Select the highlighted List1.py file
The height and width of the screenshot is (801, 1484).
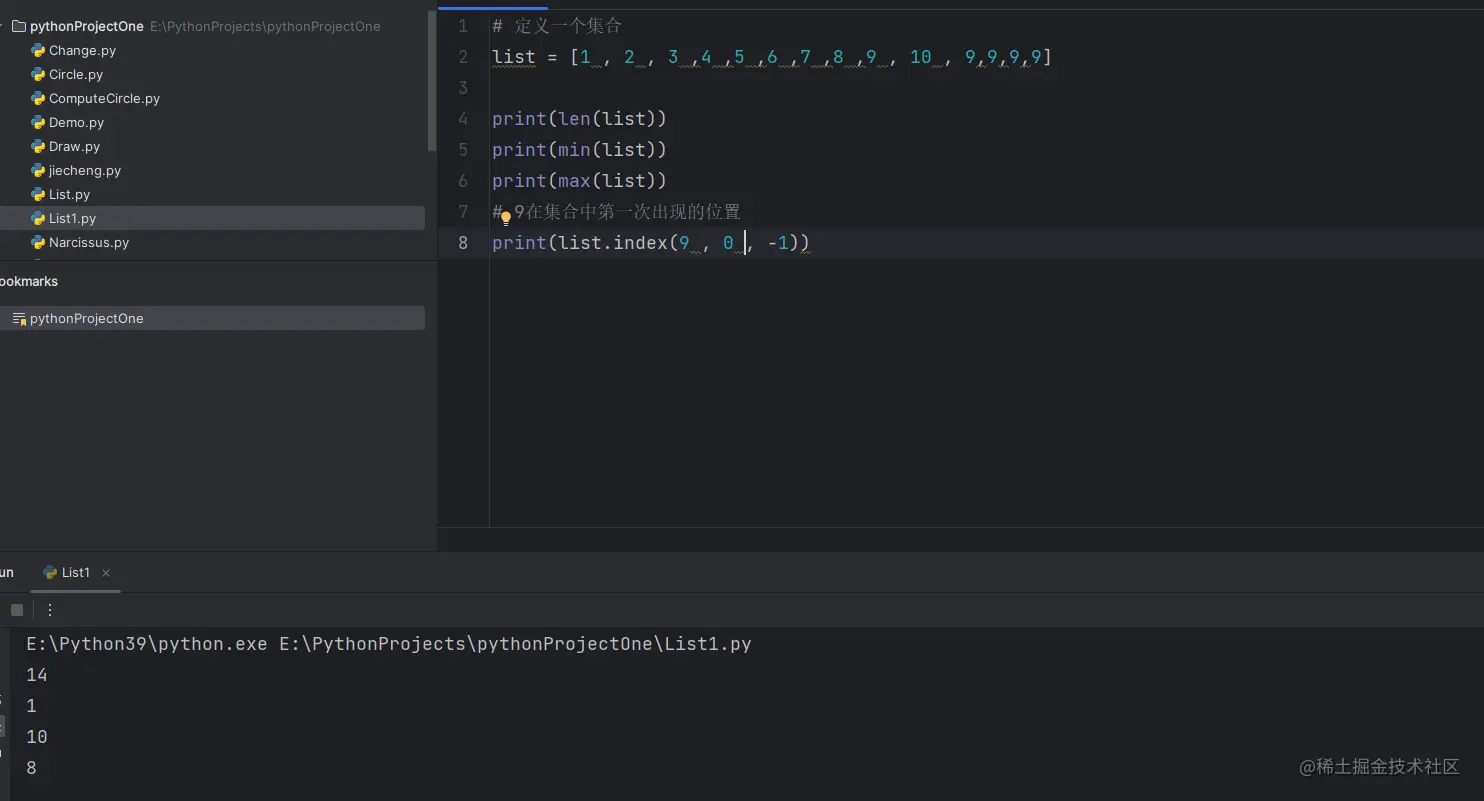212,218
